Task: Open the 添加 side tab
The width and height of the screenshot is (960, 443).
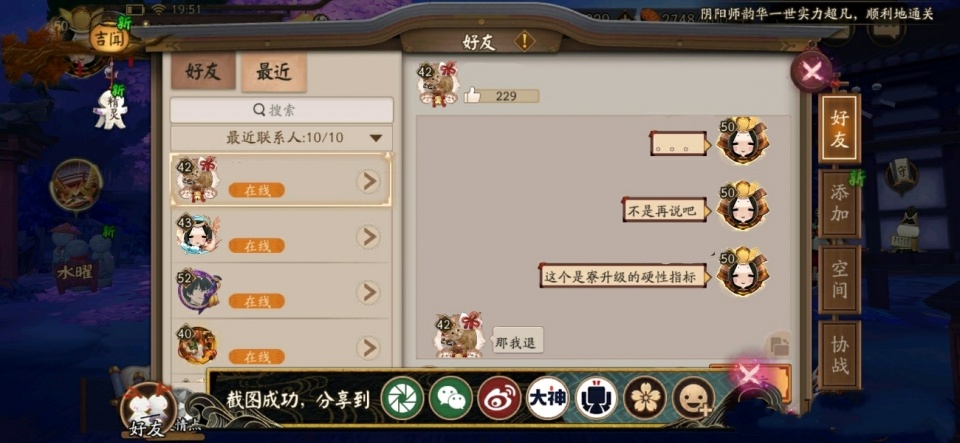Action: (x=839, y=204)
